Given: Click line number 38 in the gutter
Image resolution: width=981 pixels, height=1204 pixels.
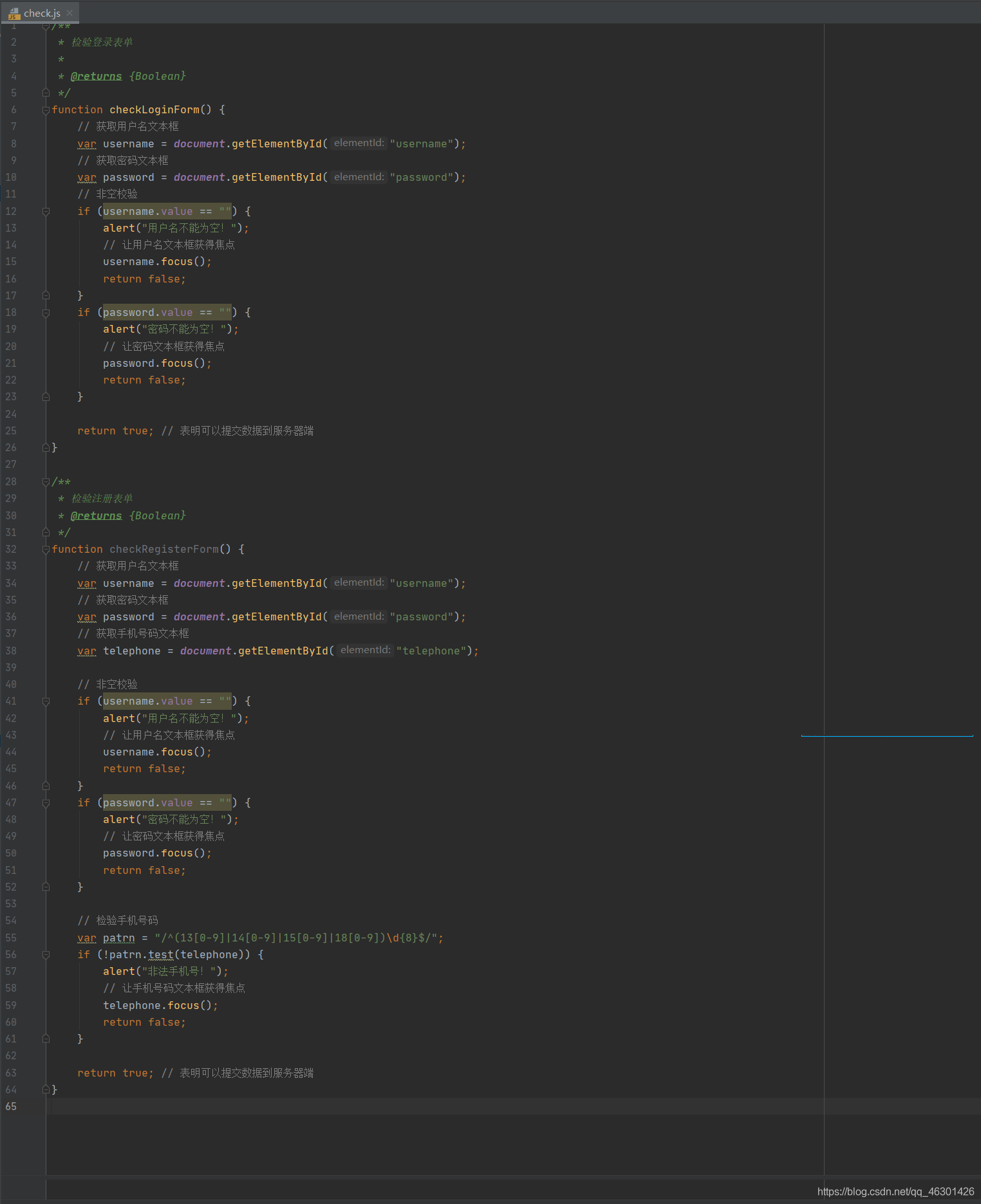Looking at the screenshot, I should (x=11, y=651).
